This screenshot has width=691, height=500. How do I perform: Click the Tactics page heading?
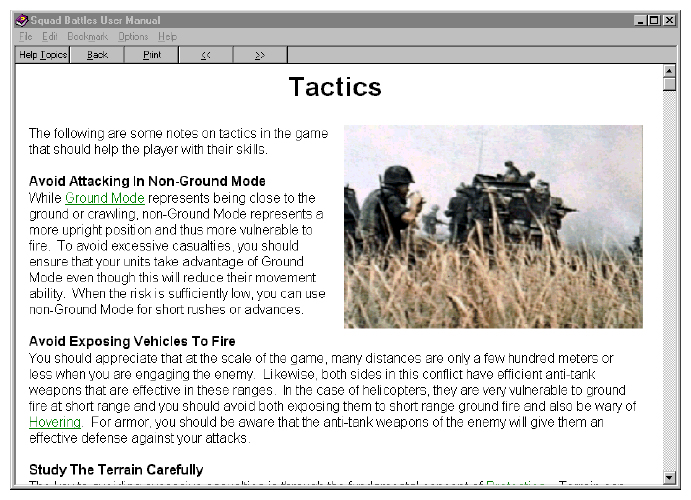click(335, 87)
